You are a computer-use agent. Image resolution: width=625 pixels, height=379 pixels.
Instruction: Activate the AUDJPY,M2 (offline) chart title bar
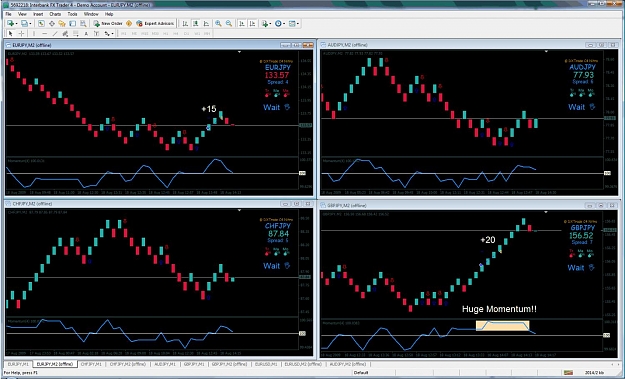[470, 45]
